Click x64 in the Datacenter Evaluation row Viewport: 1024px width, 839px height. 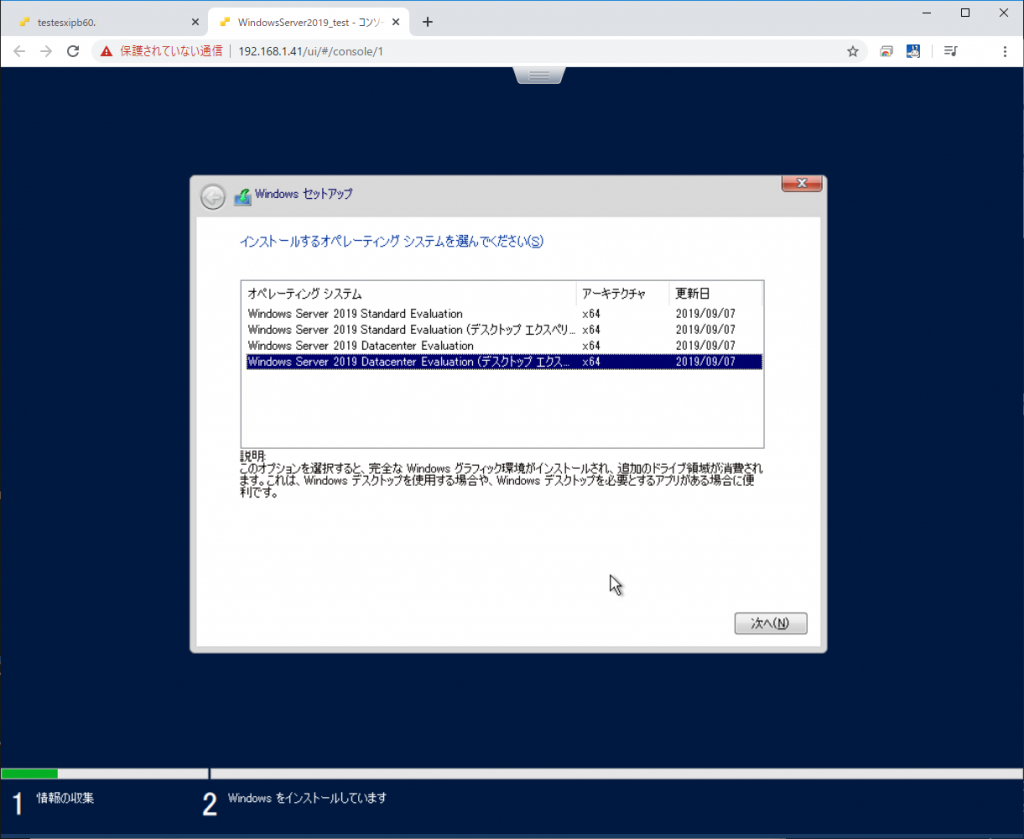(591, 345)
